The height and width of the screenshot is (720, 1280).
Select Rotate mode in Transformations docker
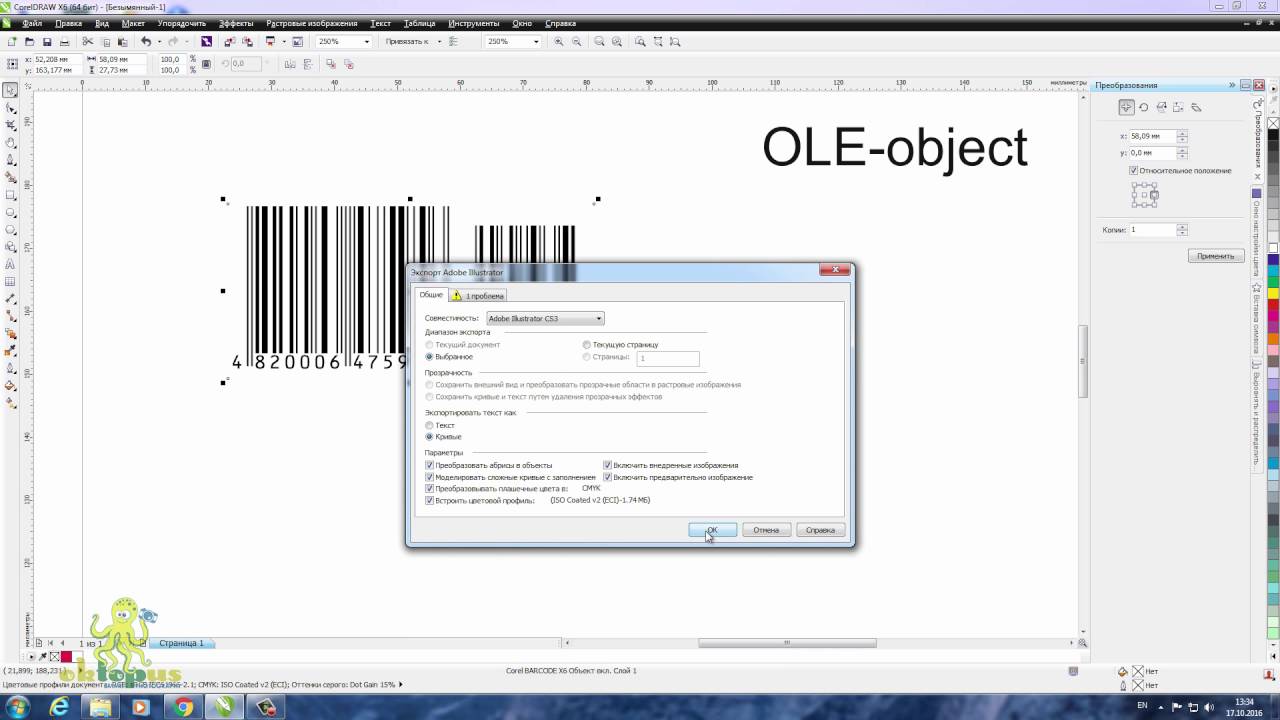tap(1144, 107)
